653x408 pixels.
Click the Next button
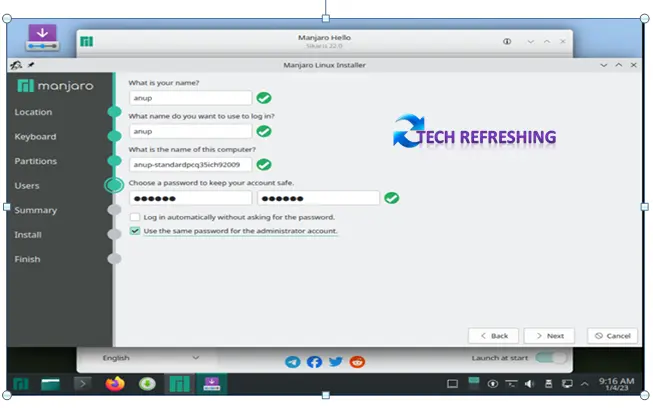coord(549,336)
